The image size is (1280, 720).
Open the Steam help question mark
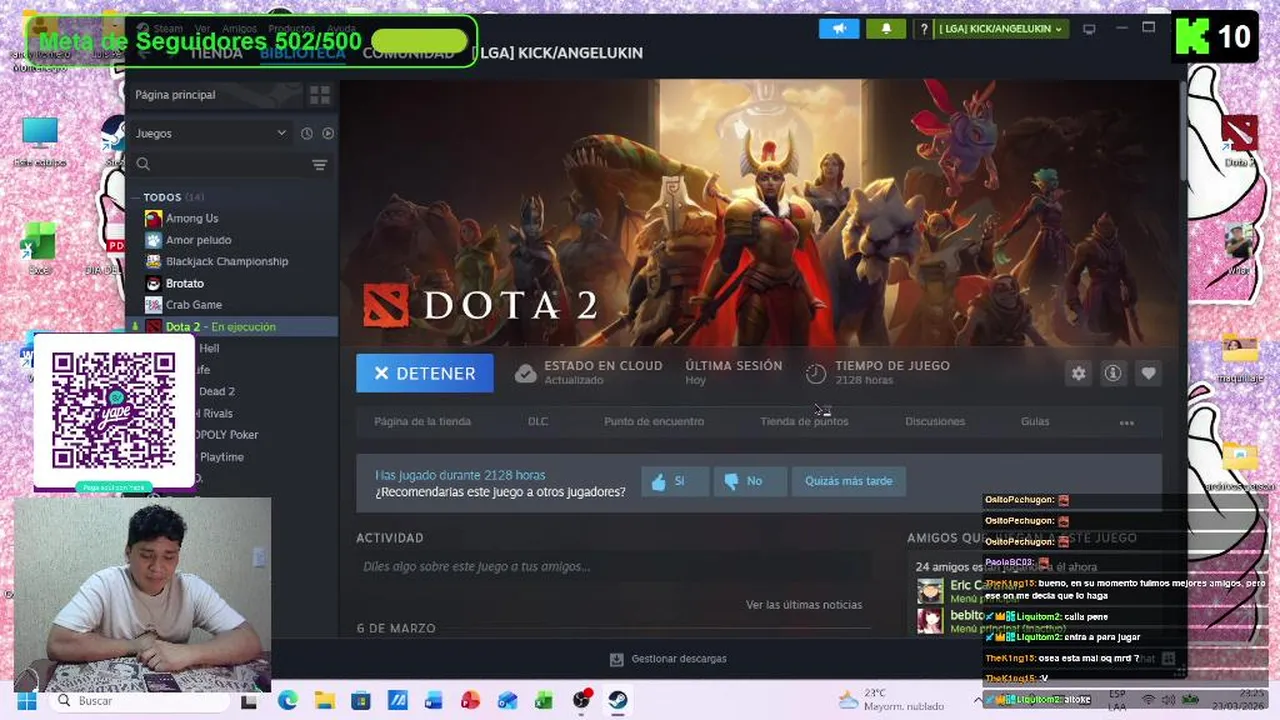[x=924, y=29]
